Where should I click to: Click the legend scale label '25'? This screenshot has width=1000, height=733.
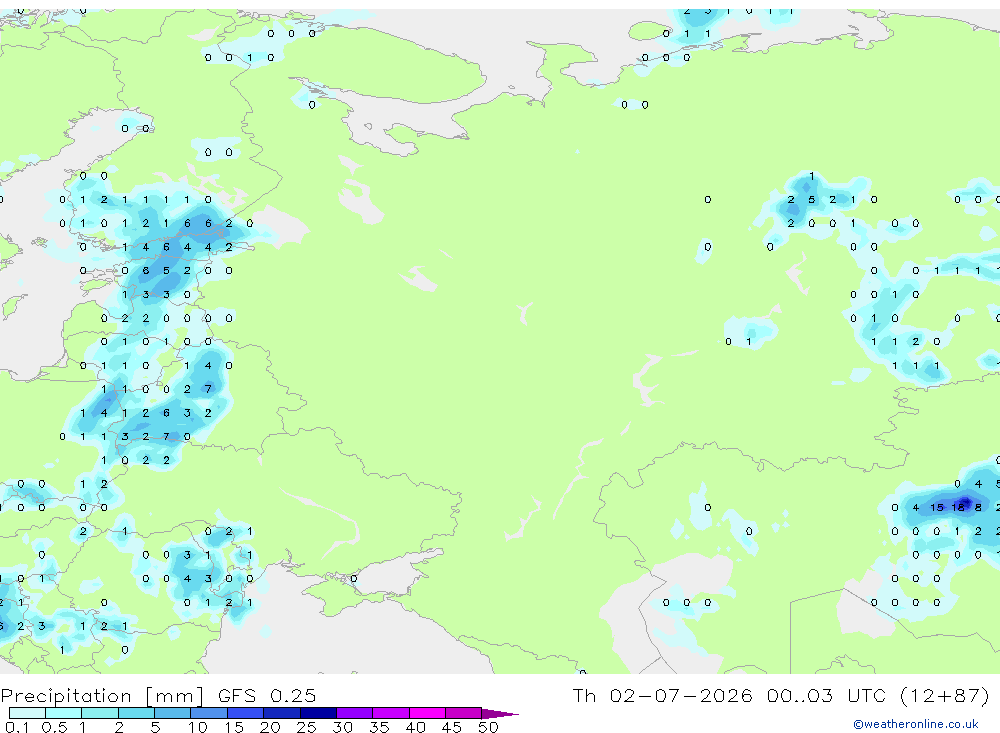tap(306, 727)
